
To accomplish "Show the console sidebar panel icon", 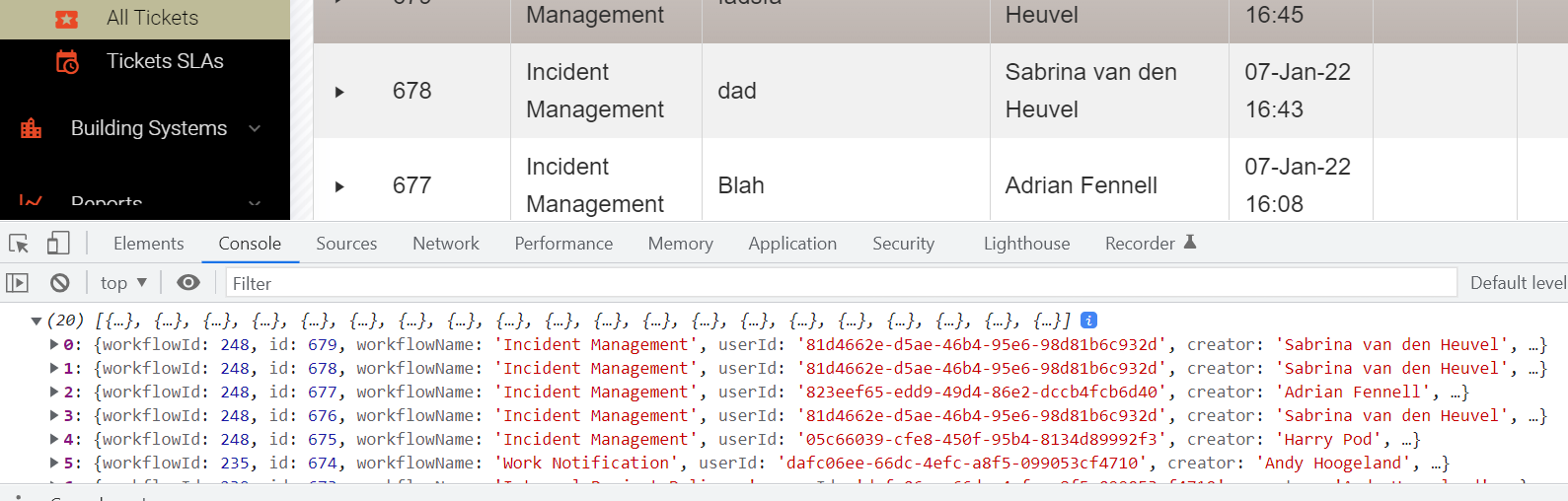I will (18, 283).
